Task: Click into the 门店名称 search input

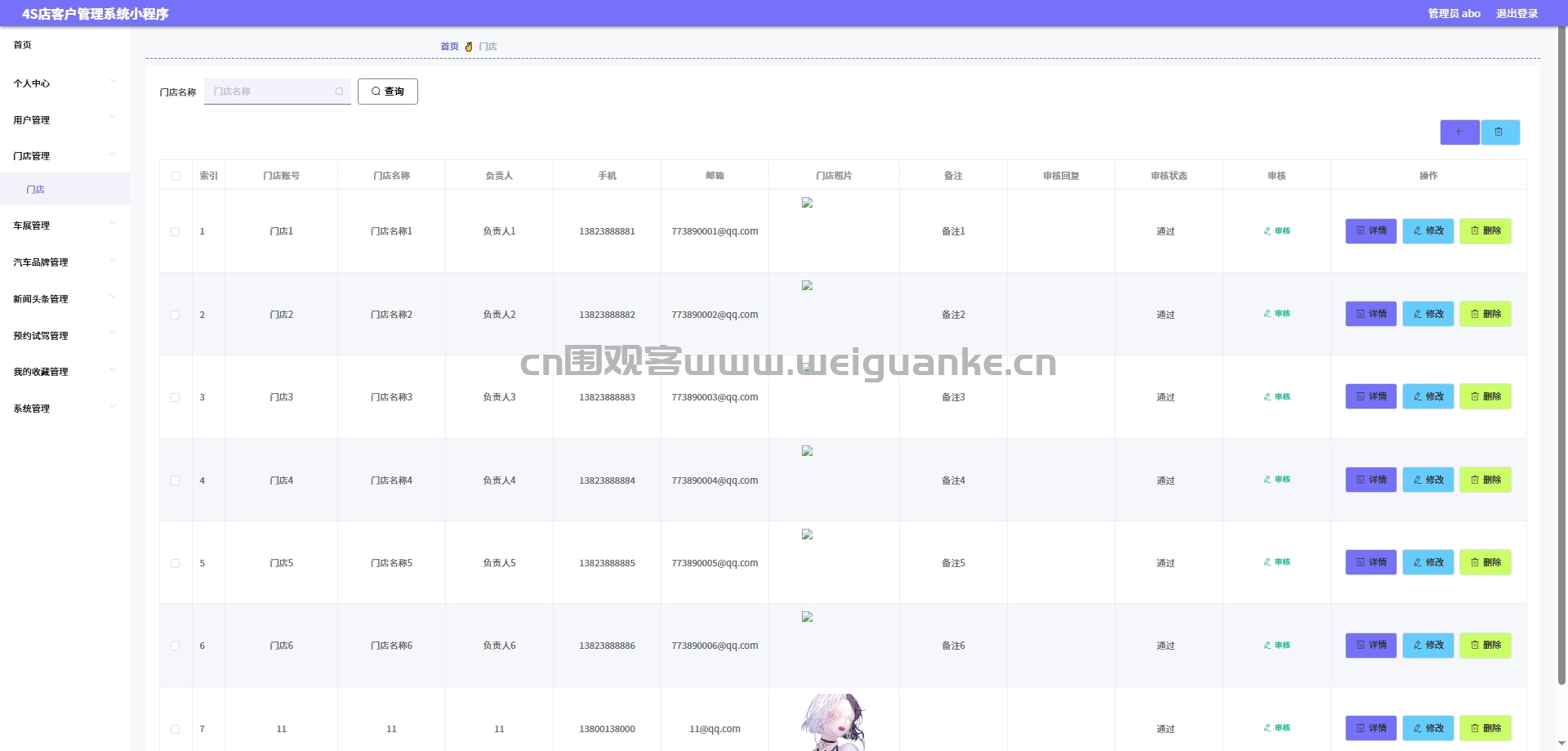Action: [x=278, y=92]
